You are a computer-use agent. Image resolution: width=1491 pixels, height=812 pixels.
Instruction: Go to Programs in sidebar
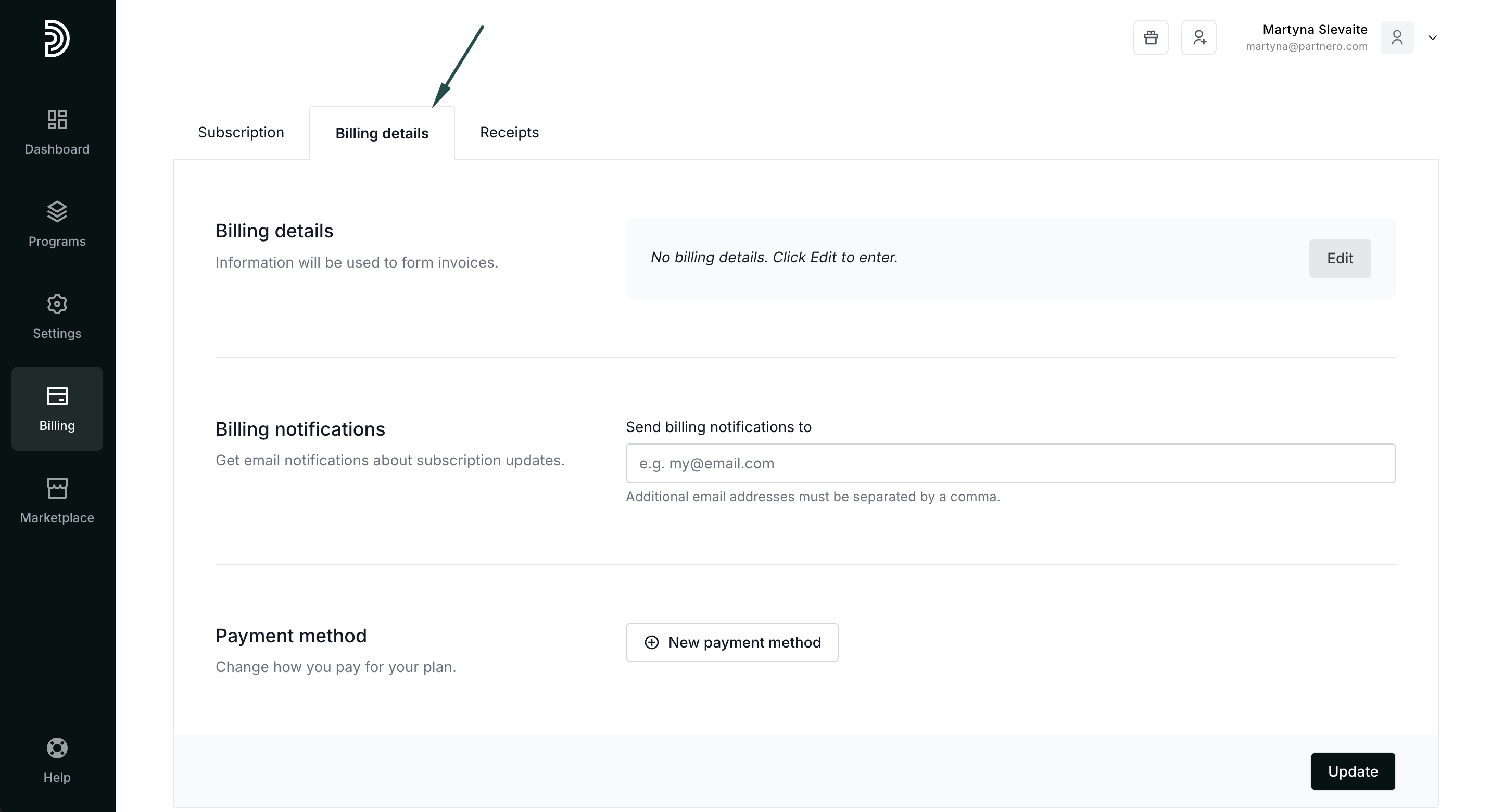[57, 224]
